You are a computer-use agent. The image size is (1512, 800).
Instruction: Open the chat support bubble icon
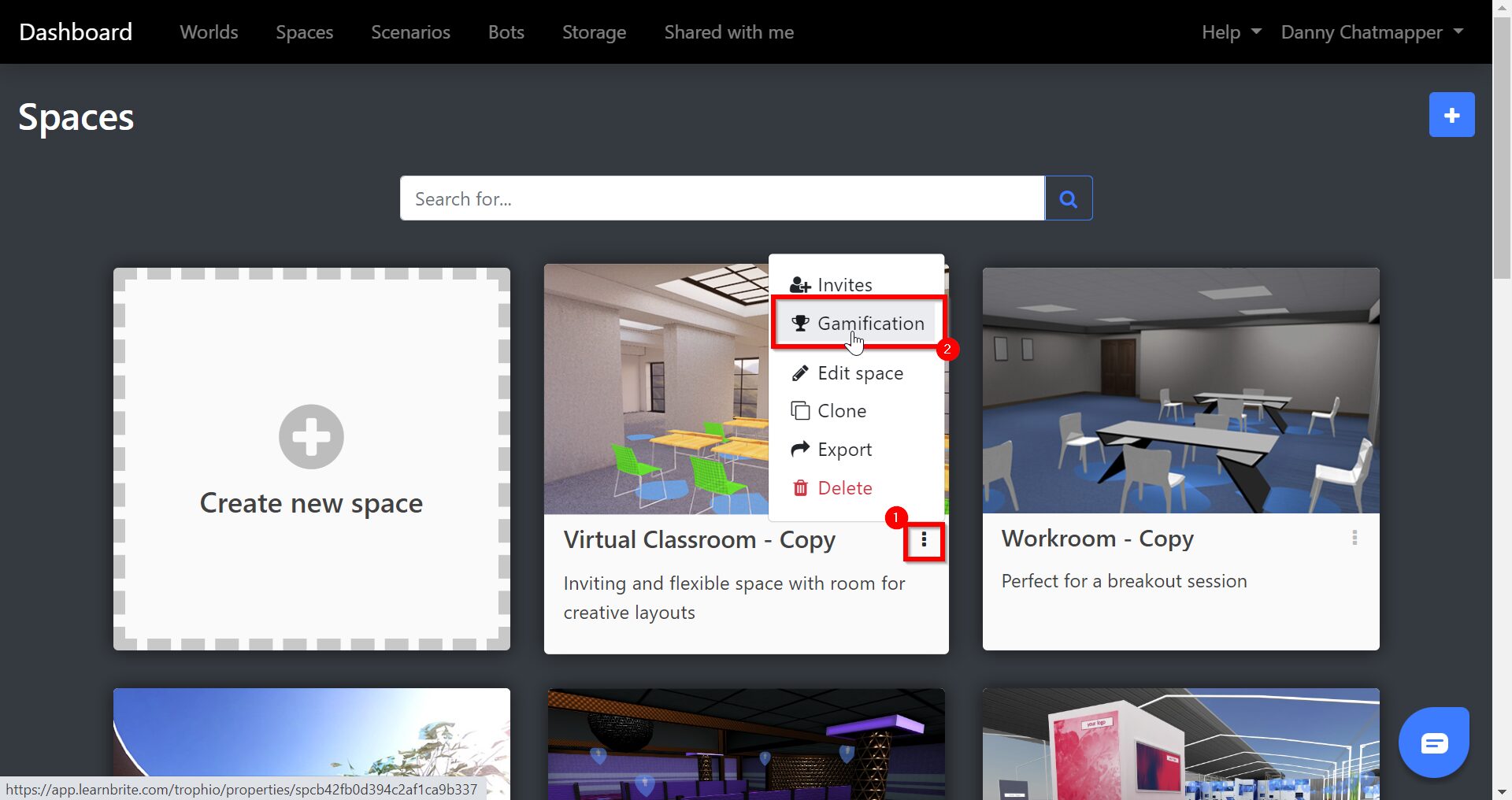[x=1433, y=743]
